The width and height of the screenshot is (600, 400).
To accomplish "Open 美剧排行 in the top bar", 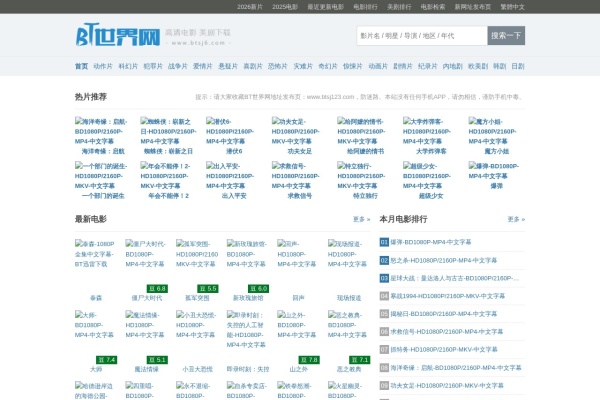I will click(x=399, y=7).
